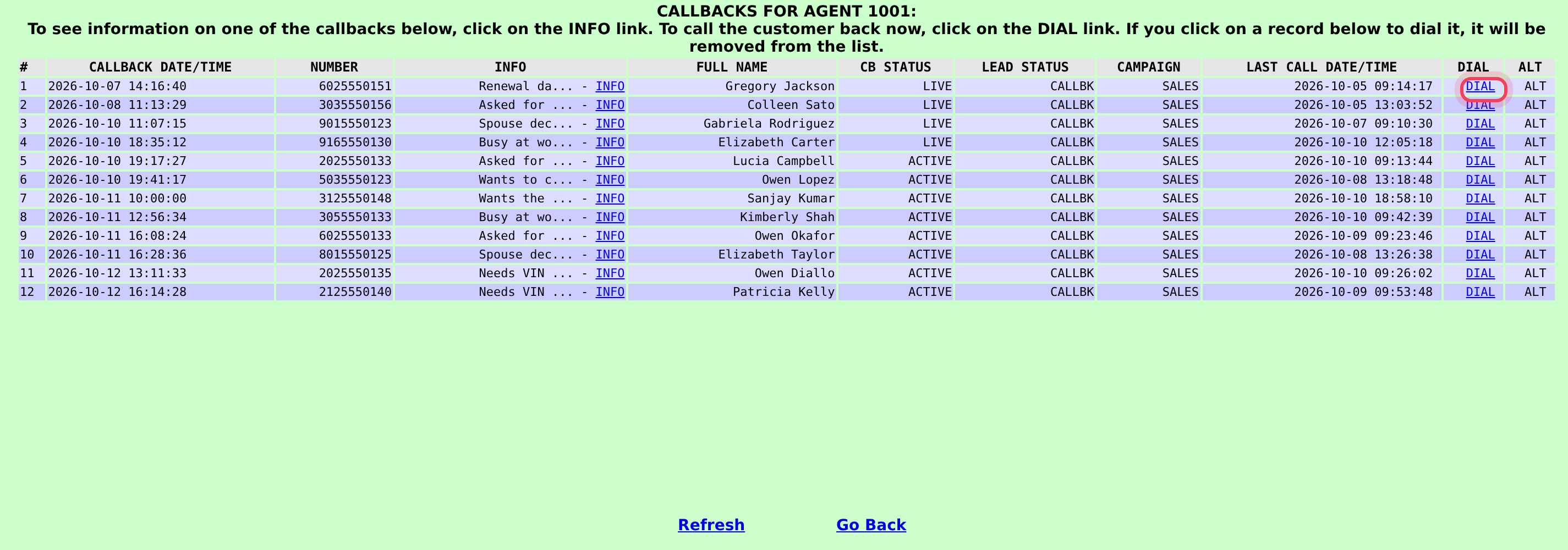Show INFO for Sanjay Kumar
The width and height of the screenshot is (1568, 550).
point(609,199)
